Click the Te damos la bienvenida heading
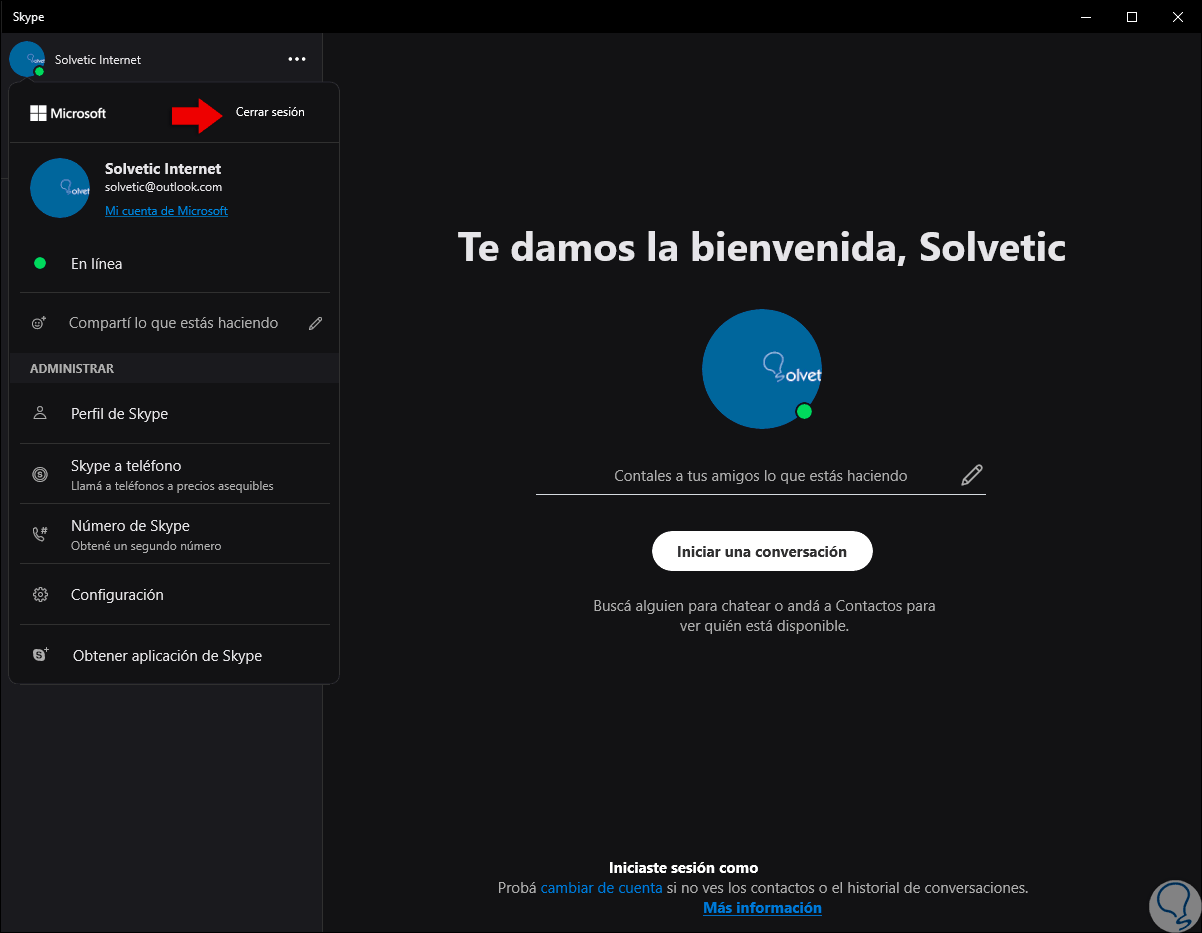This screenshot has height=933, width=1202. coord(762,247)
